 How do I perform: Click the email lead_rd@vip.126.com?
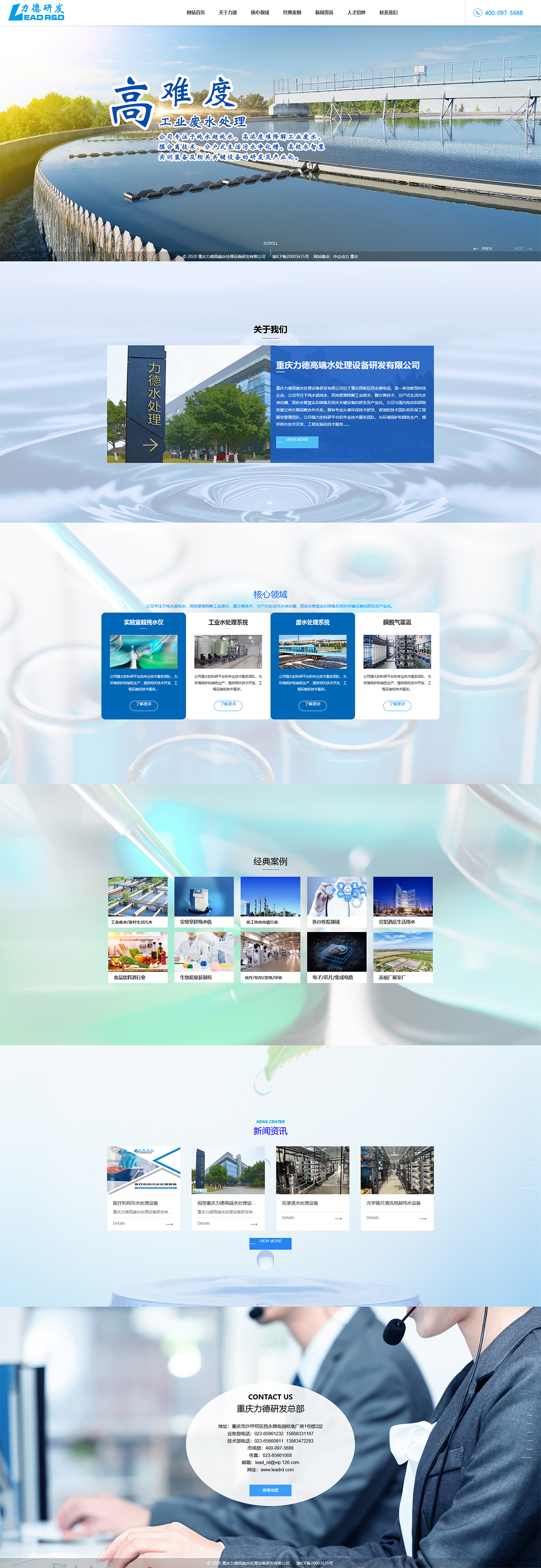277,1463
